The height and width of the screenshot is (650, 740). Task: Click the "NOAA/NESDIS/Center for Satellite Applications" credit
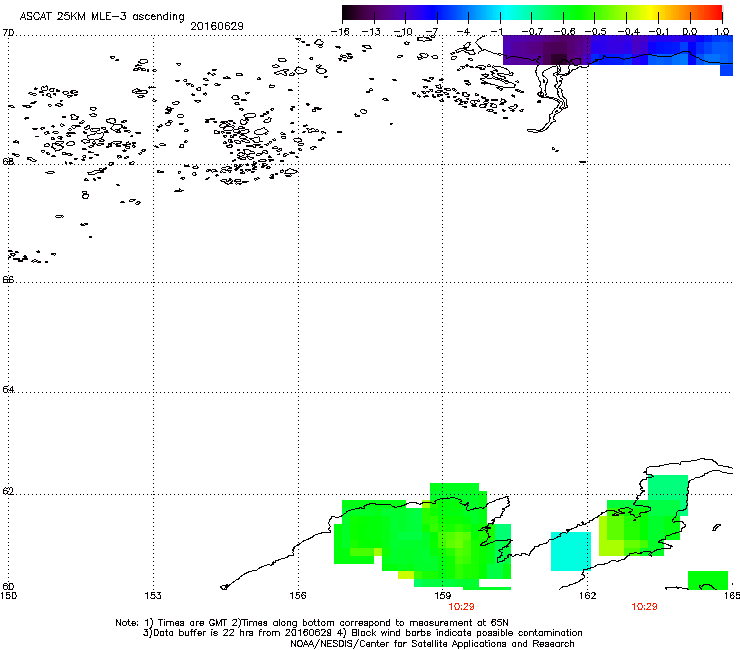click(x=432, y=644)
